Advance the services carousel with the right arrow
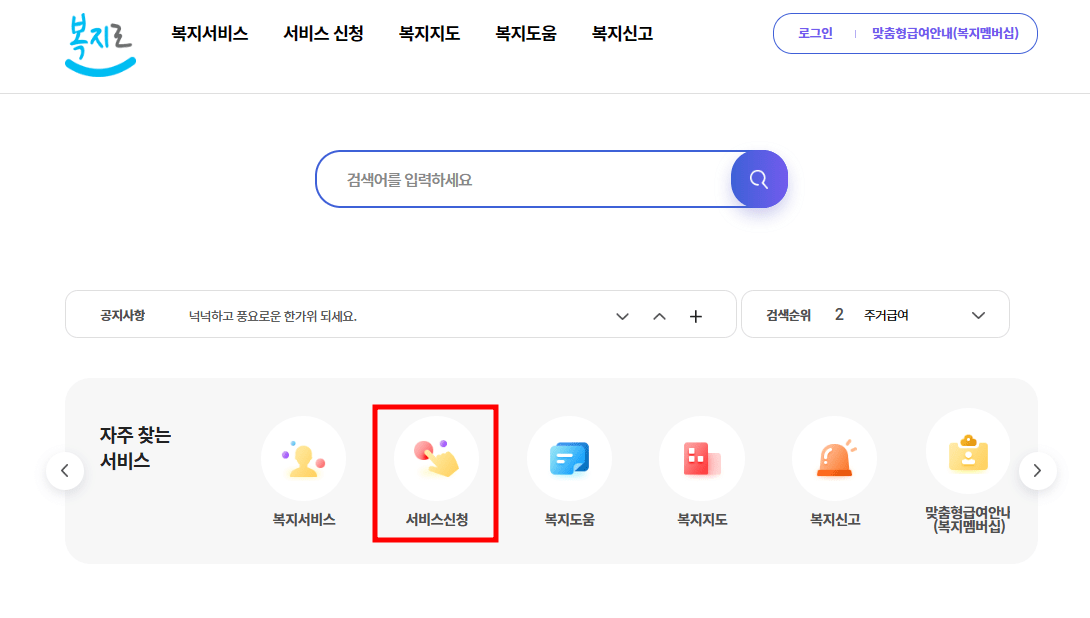Viewport: 1090px width, 618px height. pos(1038,470)
